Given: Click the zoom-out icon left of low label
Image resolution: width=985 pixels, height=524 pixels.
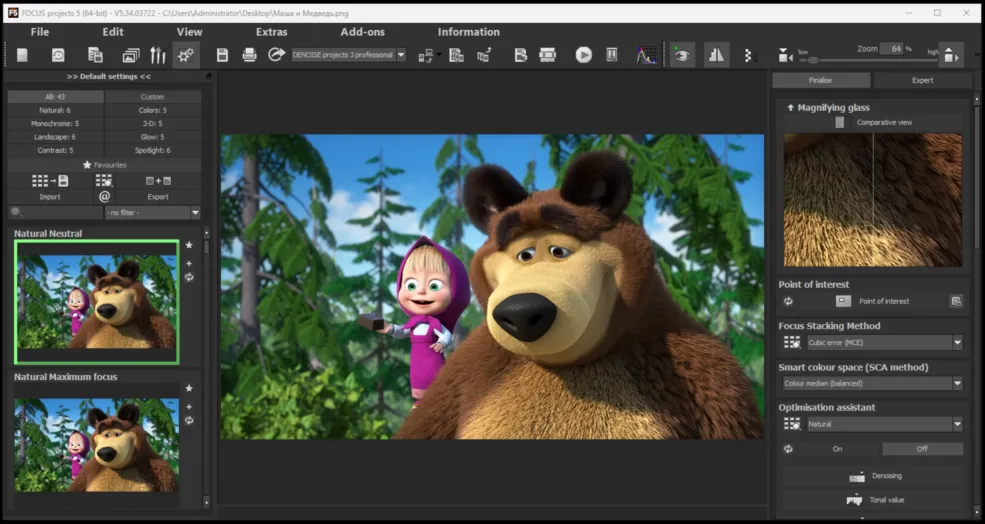Looking at the screenshot, I should pyautogui.click(x=785, y=56).
